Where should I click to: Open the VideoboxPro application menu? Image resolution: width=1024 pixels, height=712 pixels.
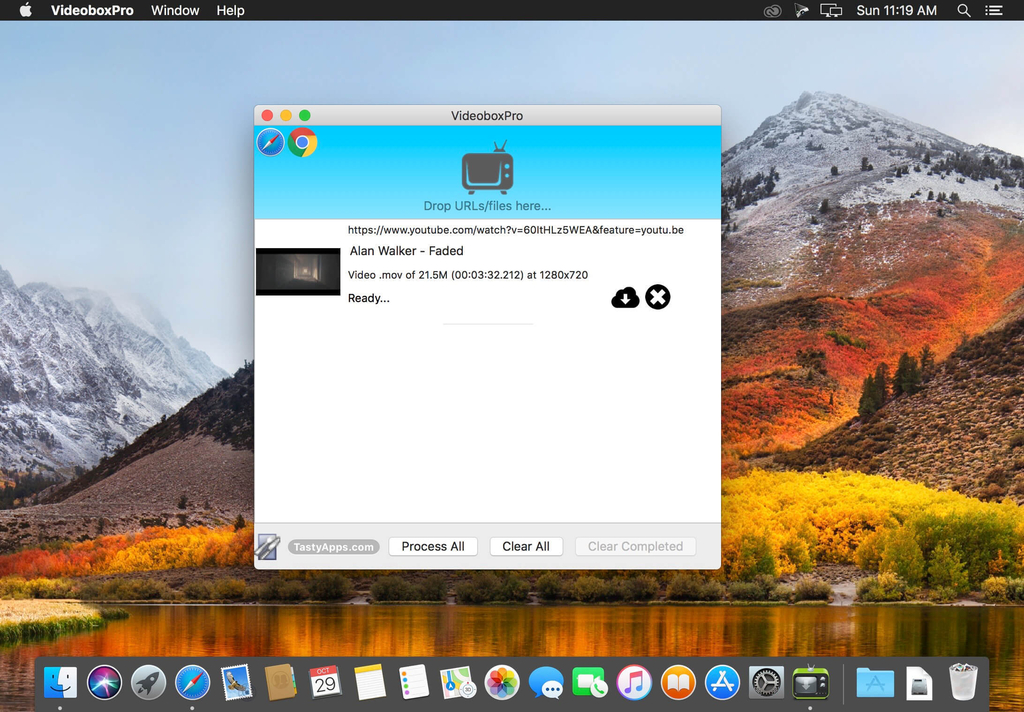[92, 10]
